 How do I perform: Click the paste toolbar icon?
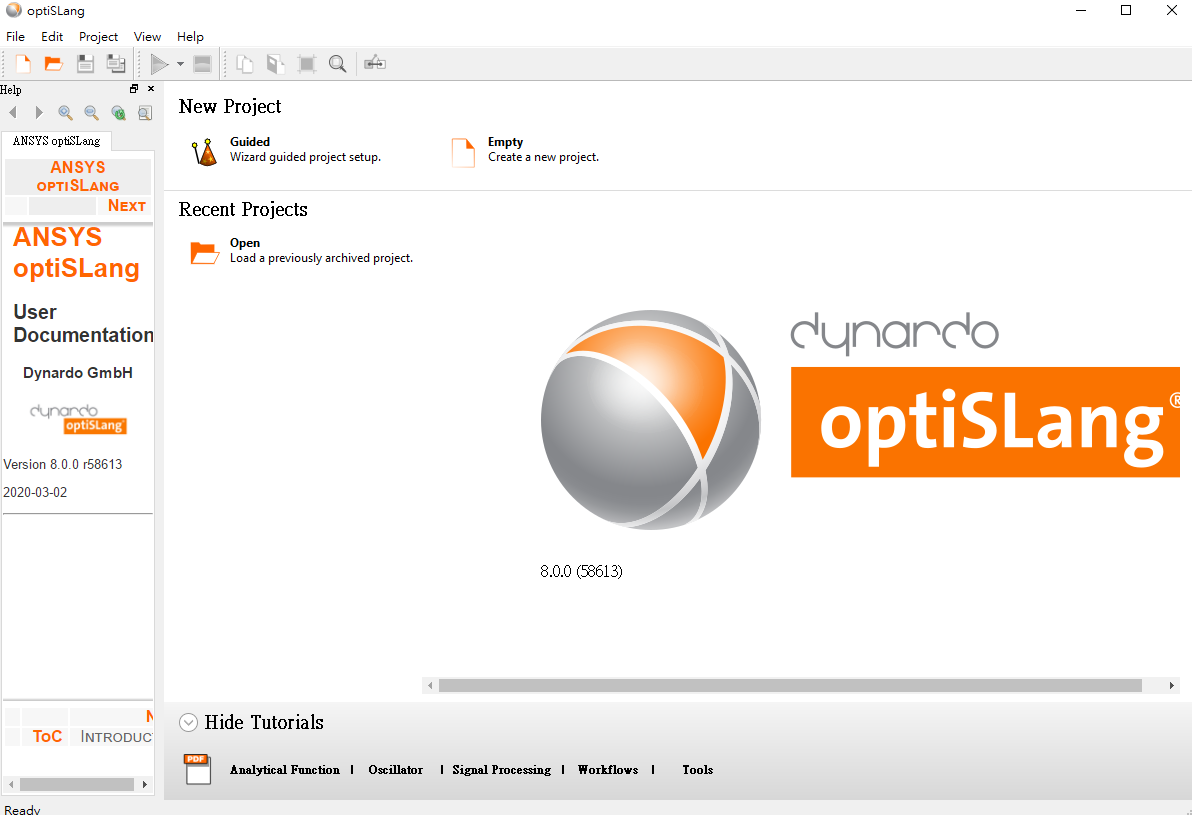(275, 64)
